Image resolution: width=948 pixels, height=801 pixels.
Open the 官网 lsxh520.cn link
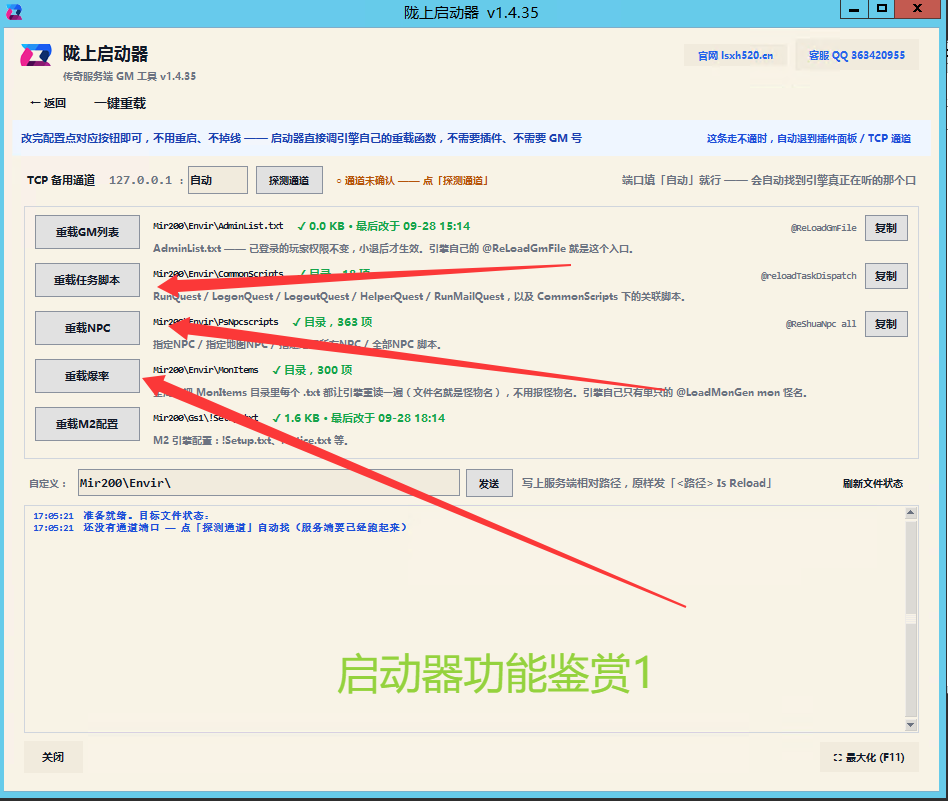735,56
